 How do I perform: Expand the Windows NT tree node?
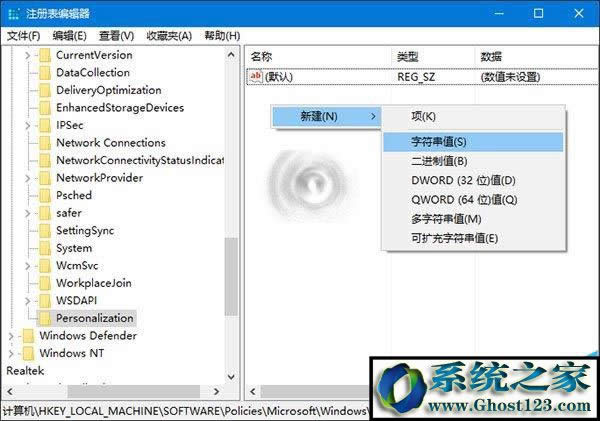[11, 353]
